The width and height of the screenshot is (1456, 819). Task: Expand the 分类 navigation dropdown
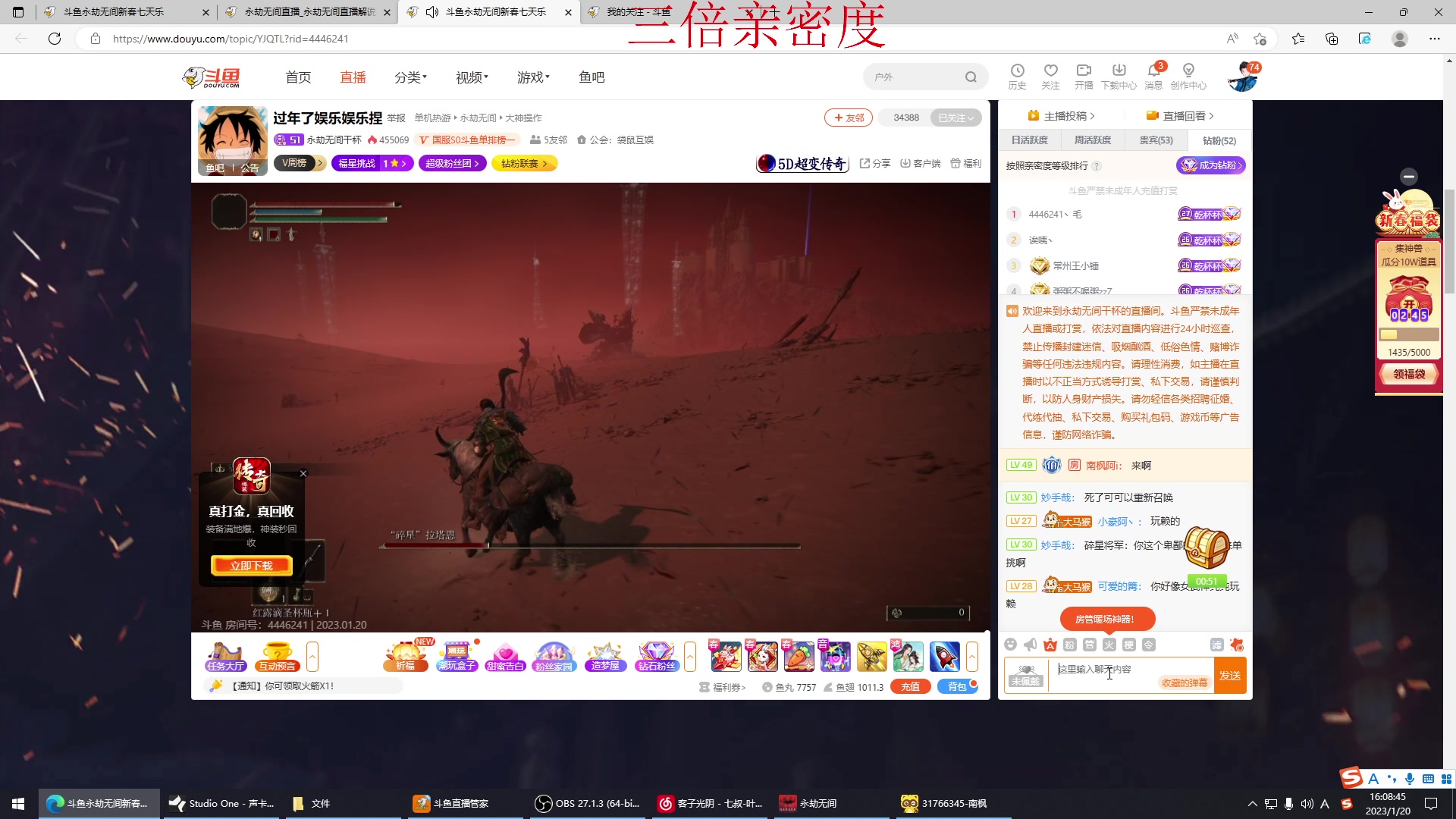tap(410, 77)
